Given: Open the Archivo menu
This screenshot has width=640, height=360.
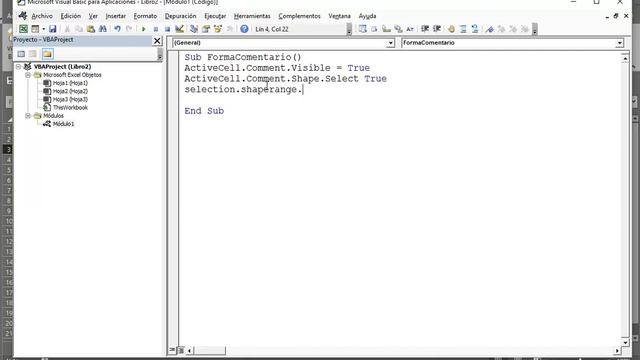Looking at the screenshot, I should point(42,16).
